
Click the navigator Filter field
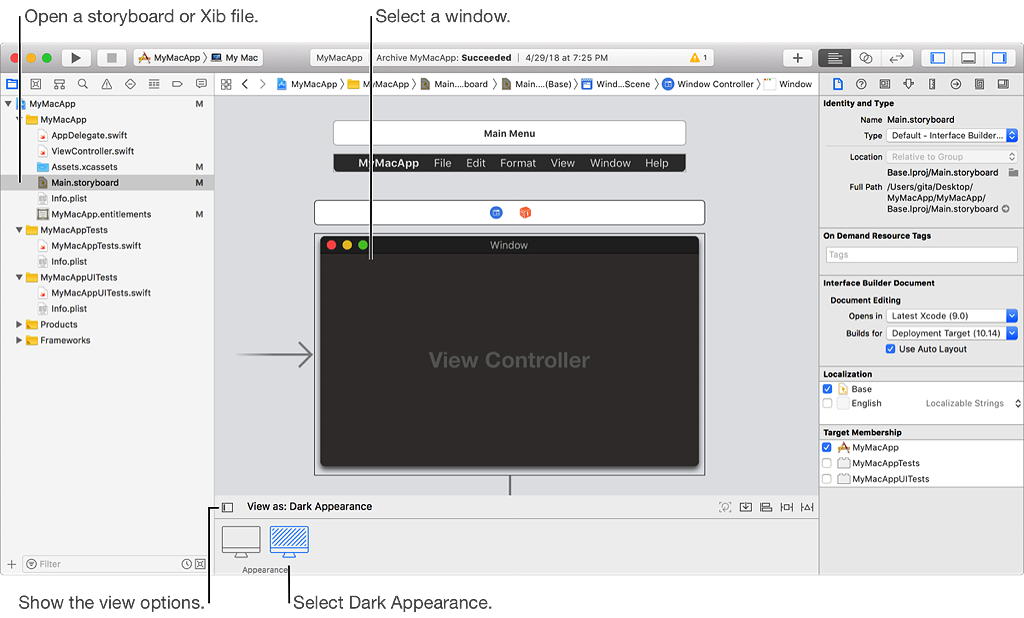coord(115,564)
